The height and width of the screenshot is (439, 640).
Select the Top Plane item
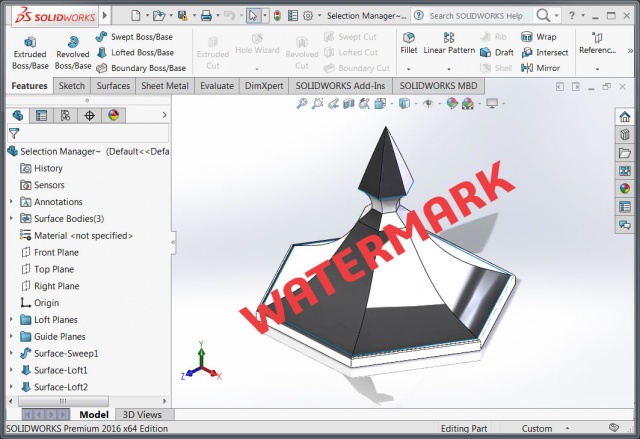pos(47,269)
